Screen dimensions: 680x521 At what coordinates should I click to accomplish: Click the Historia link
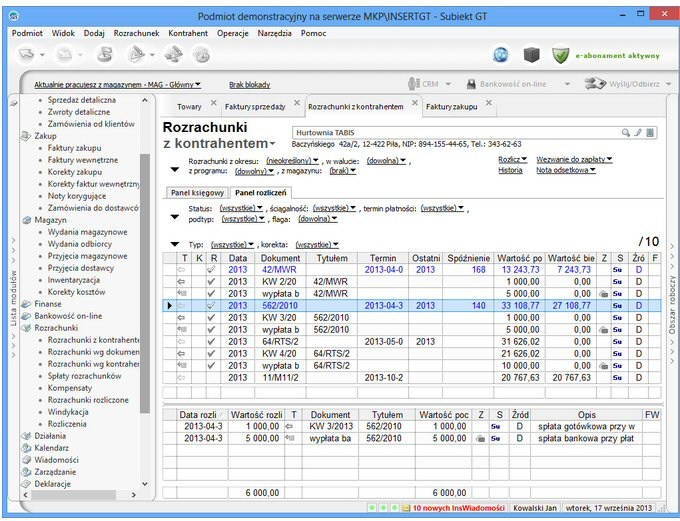pyautogui.click(x=510, y=170)
